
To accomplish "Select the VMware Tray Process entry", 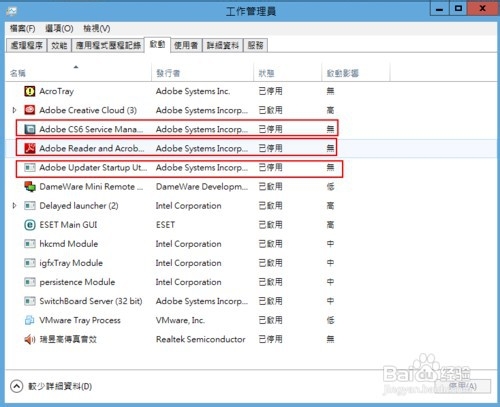I will coord(80,320).
